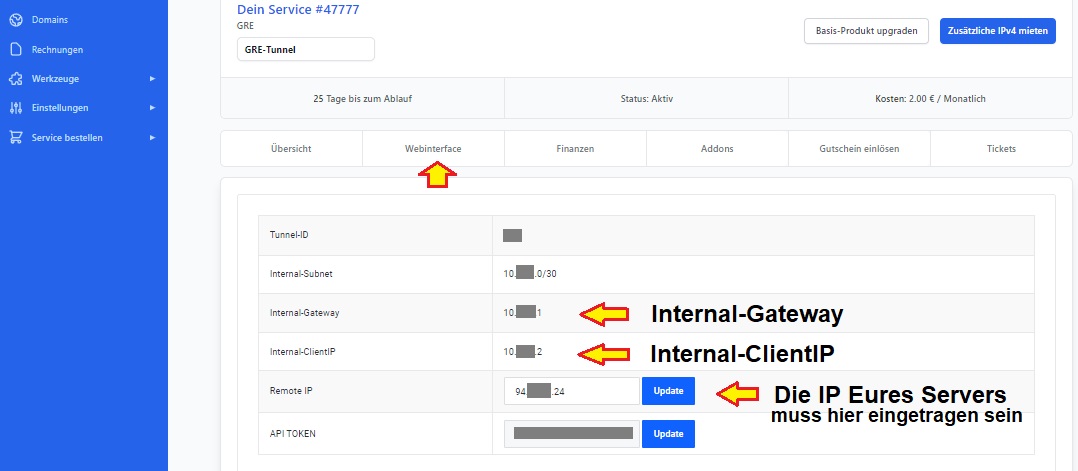Select the Addons tab
1078x471 pixels.
click(717, 149)
